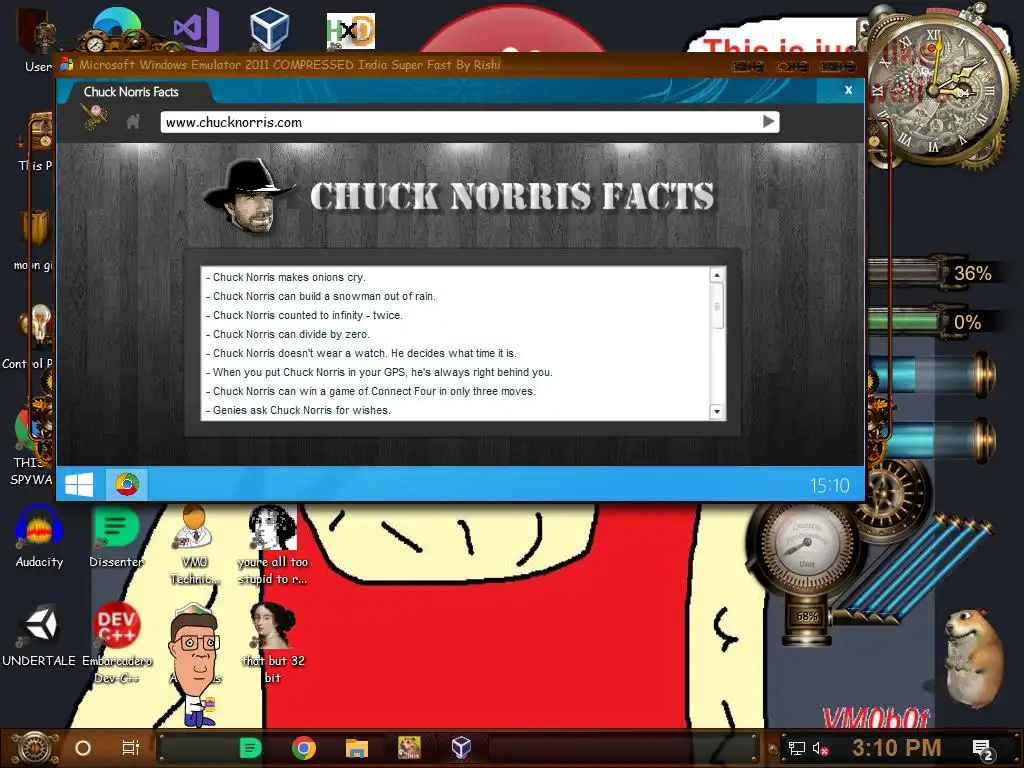Click the 36% gauge bar widget
This screenshot has height=768, width=1024.
click(x=934, y=272)
